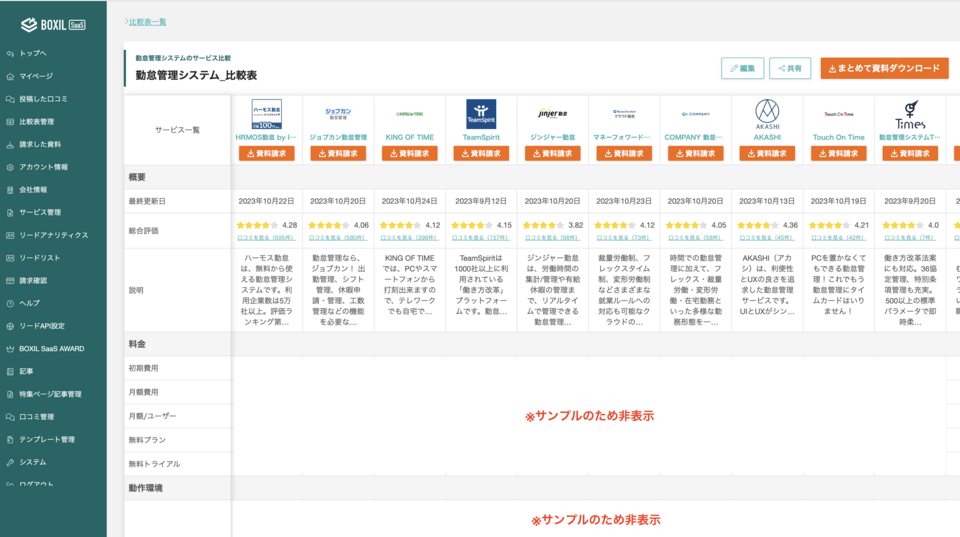Open 比較表管理 in the sidebar
This screenshot has height=537, width=960.
coord(37,122)
